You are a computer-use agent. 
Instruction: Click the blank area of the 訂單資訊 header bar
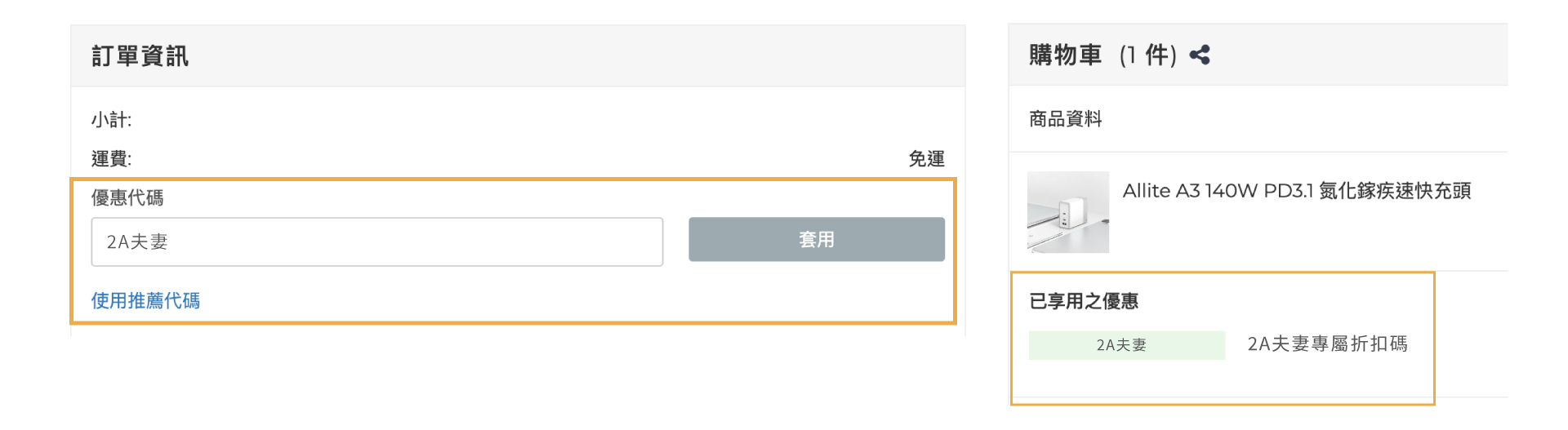click(572, 56)
